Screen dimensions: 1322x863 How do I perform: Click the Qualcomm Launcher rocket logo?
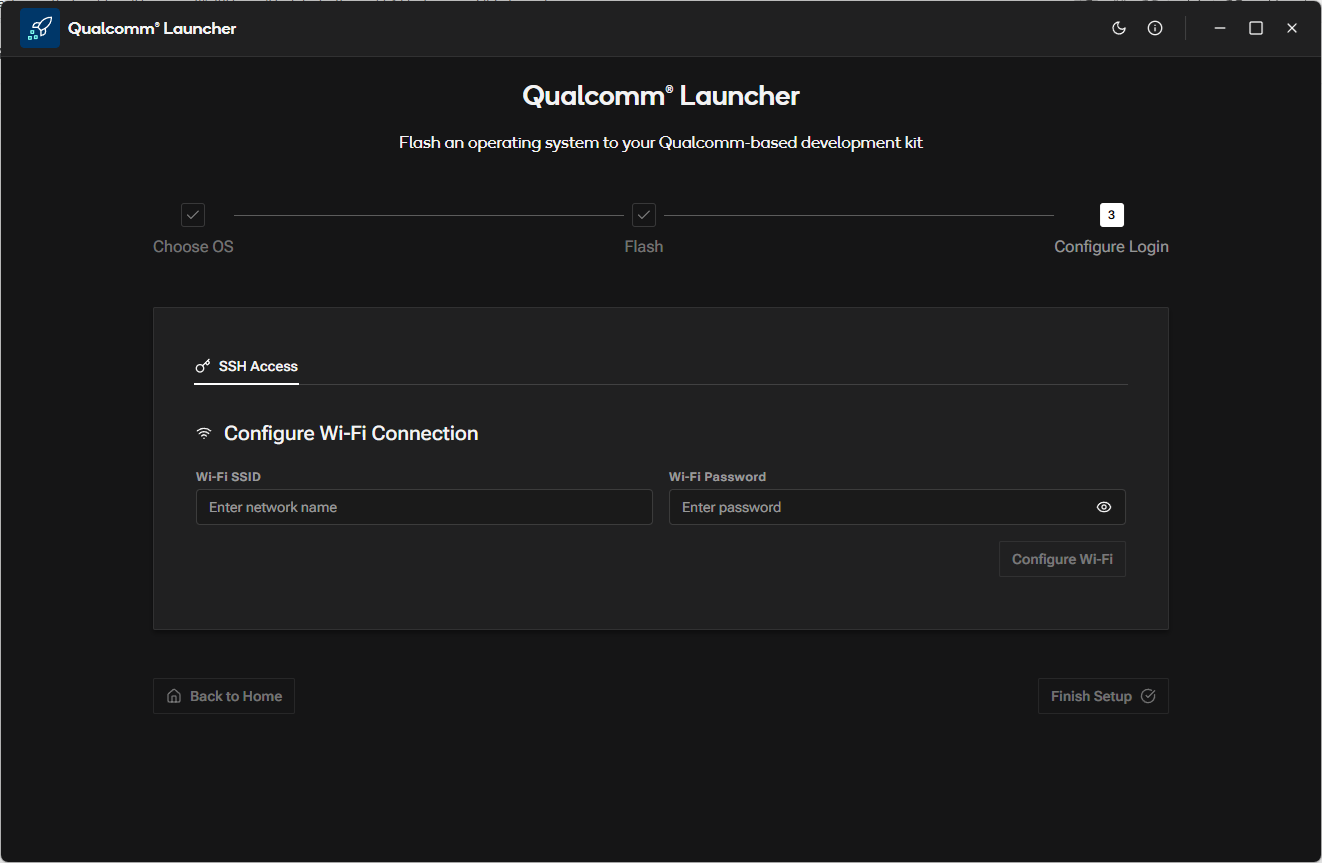coord(40,28)
